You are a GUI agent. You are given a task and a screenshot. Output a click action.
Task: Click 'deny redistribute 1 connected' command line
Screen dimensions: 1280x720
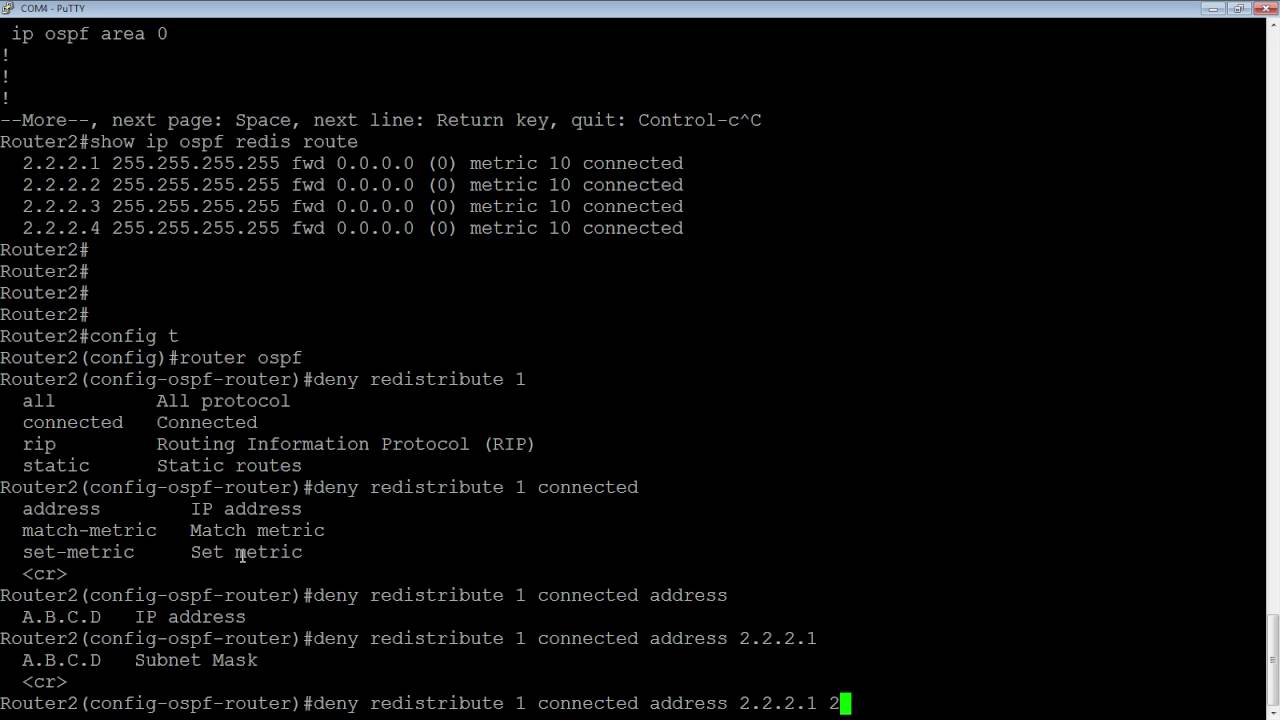[319, 487]
